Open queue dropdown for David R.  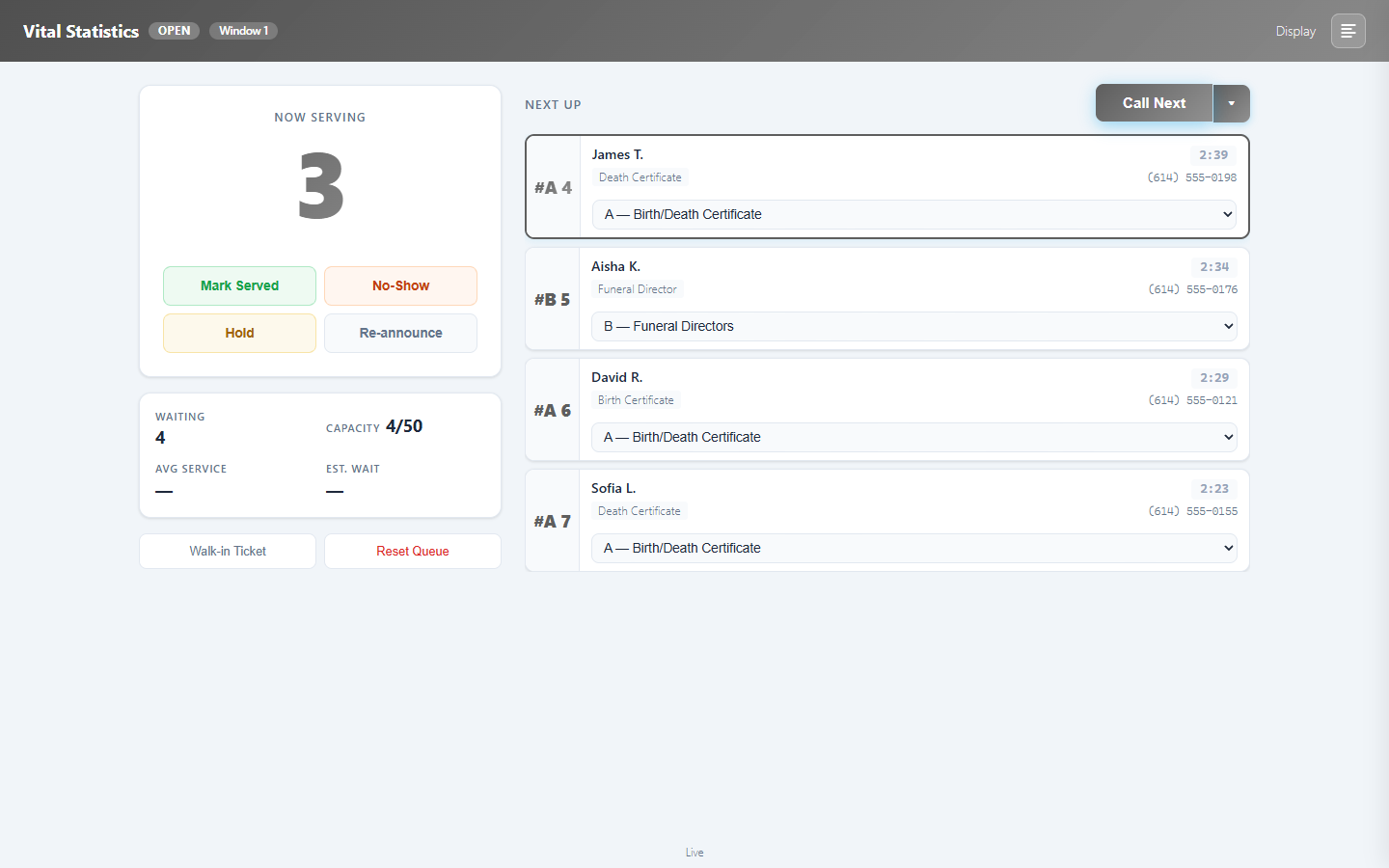point(914,437)
